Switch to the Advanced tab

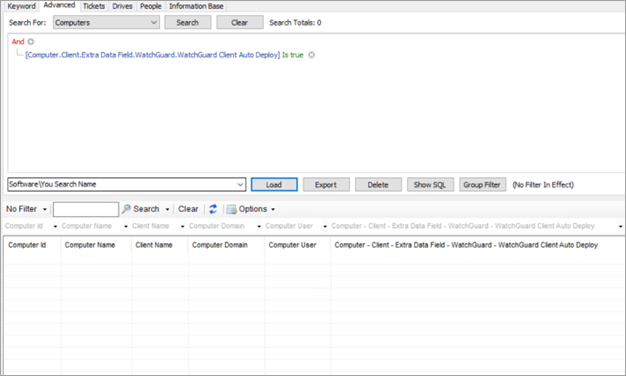coord(59,5)
